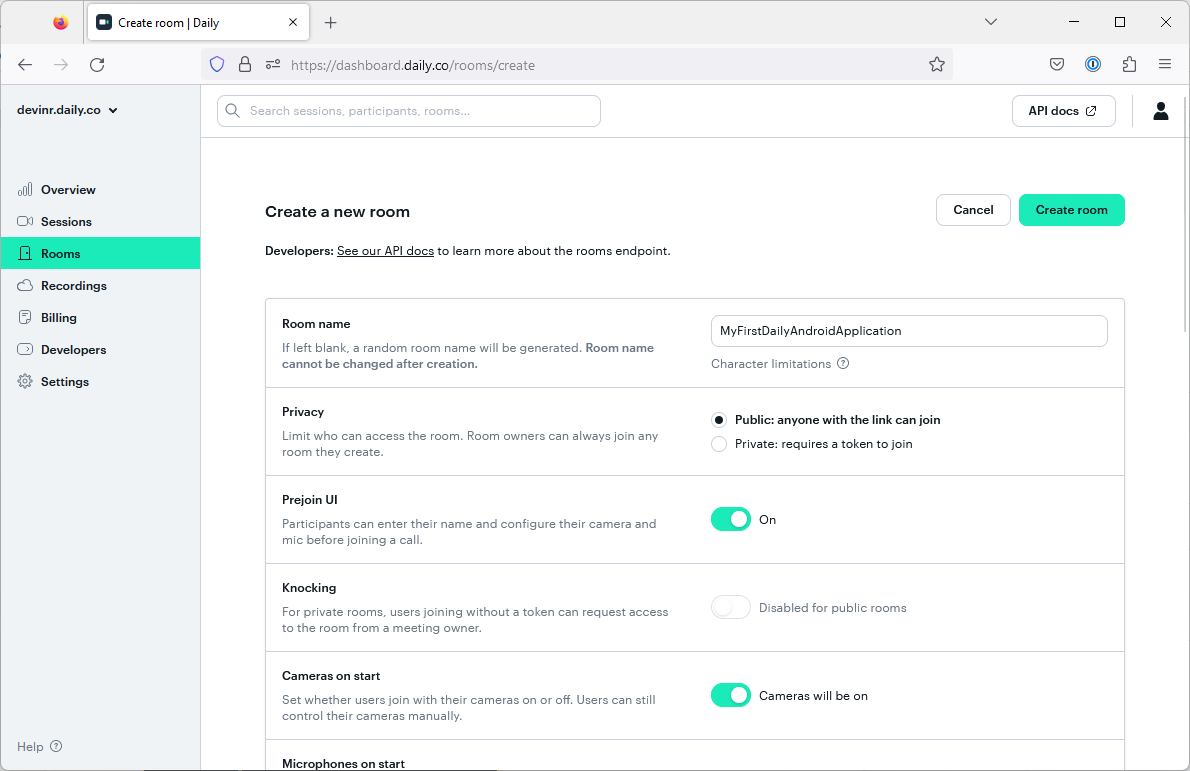Select the Rooms door icon
This screenshot has height=771, width=1190.
click(x=25, y=253)
